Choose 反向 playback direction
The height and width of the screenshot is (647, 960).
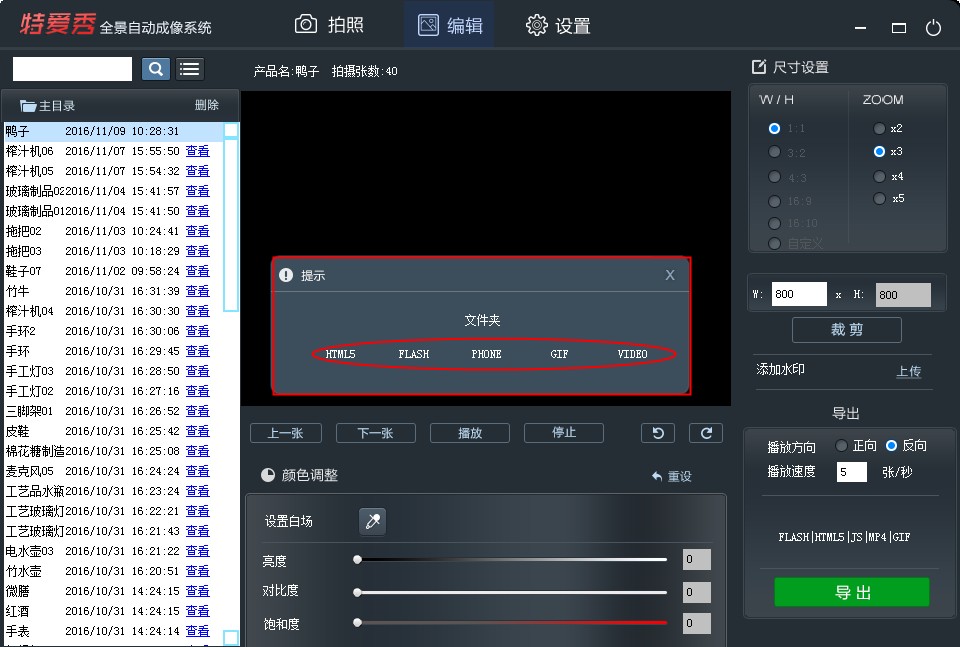tap(891, 446)
